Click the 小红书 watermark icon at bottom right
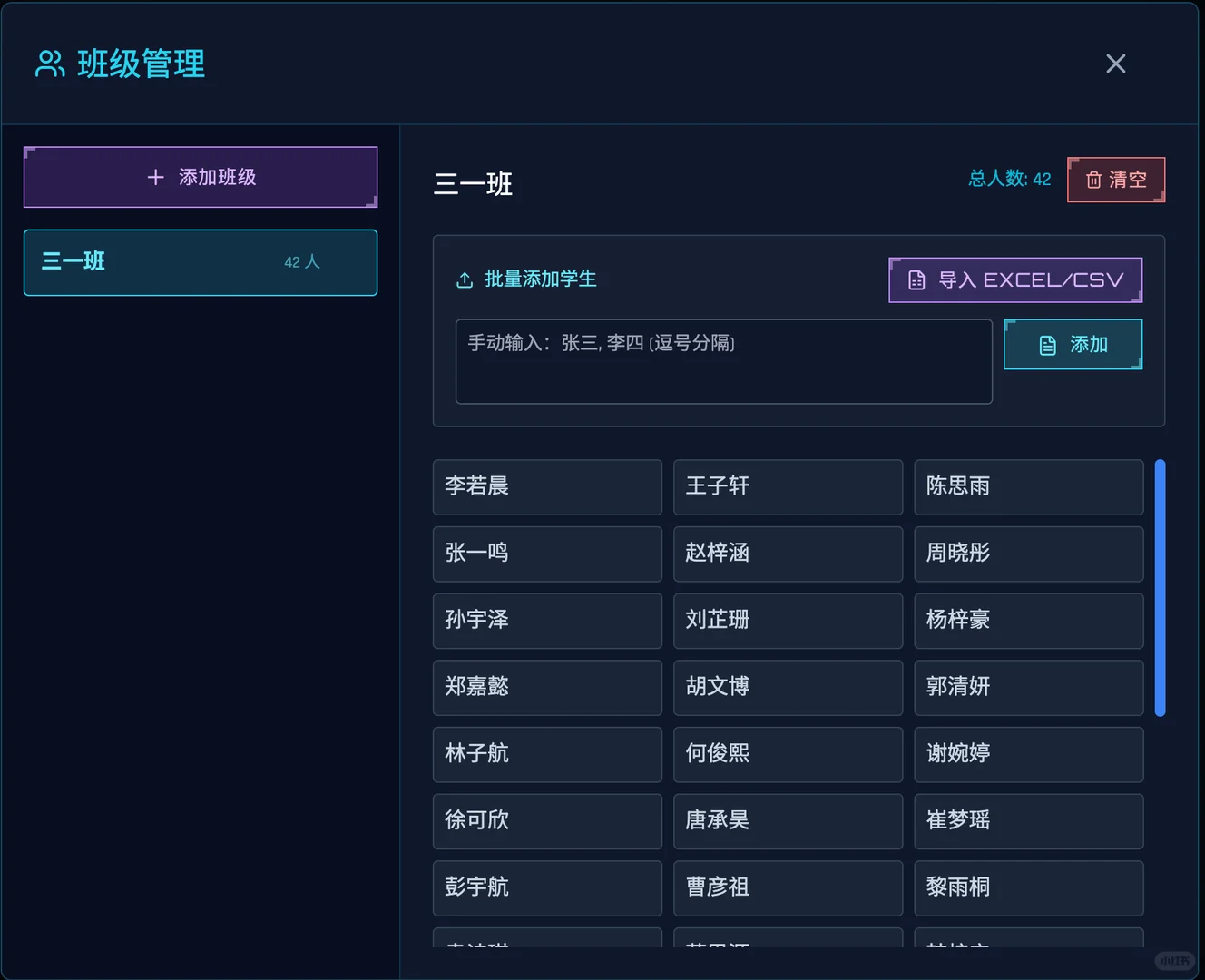 (x=1176, y=960)
